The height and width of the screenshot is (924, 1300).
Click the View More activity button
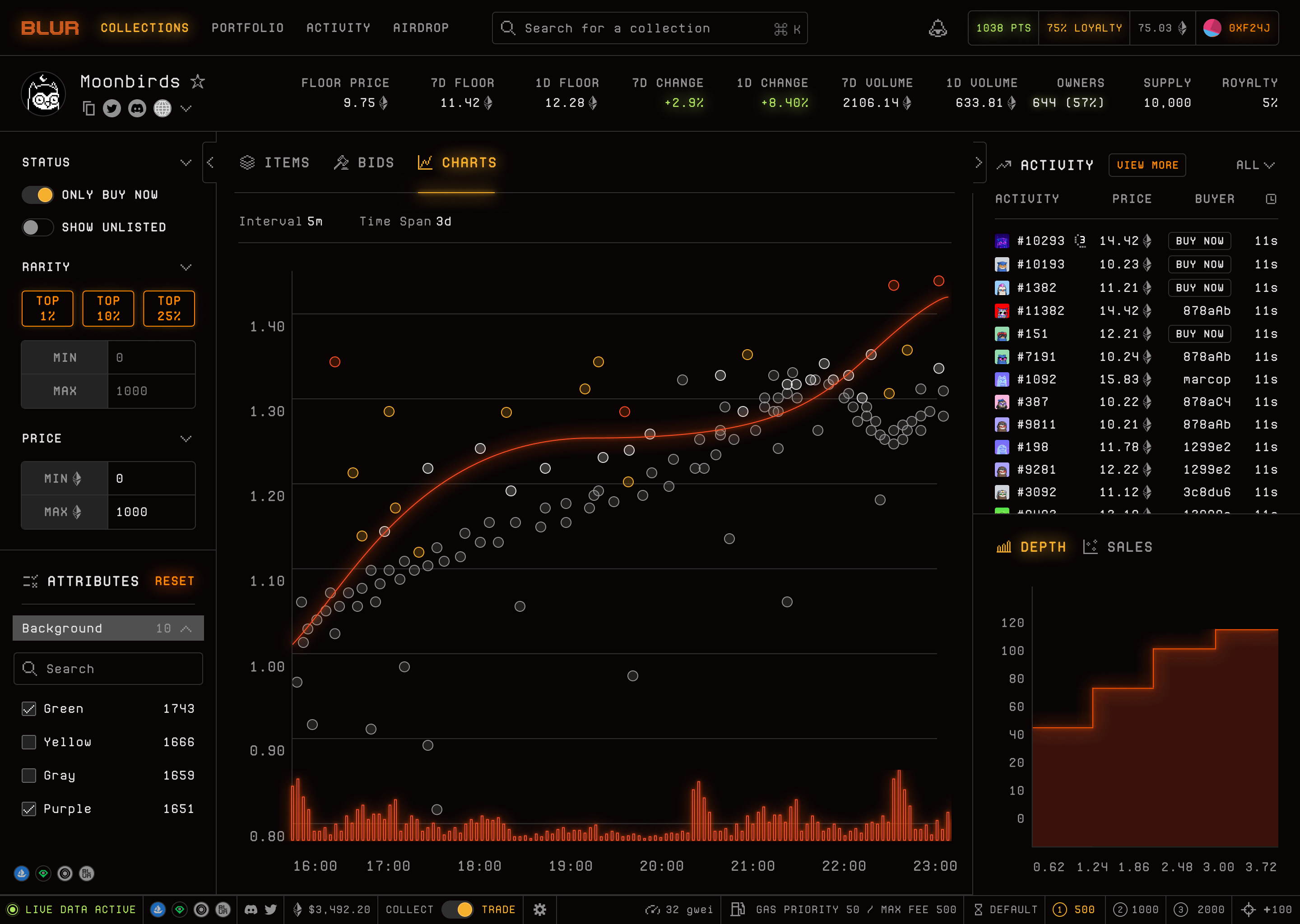pyautogui.click(x=1147, y=165)
